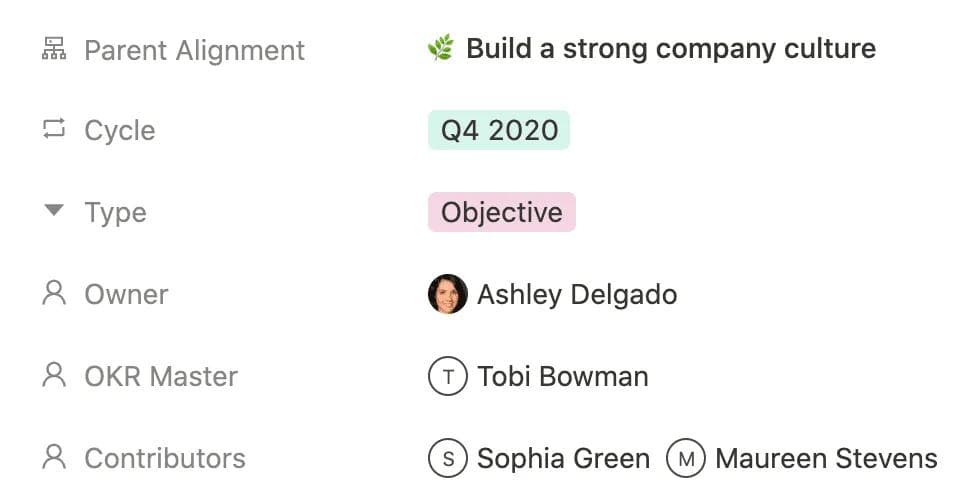Click the Parent Alignment hierarchy icon
The image size is (978, 502).
(x=53, y=49)
